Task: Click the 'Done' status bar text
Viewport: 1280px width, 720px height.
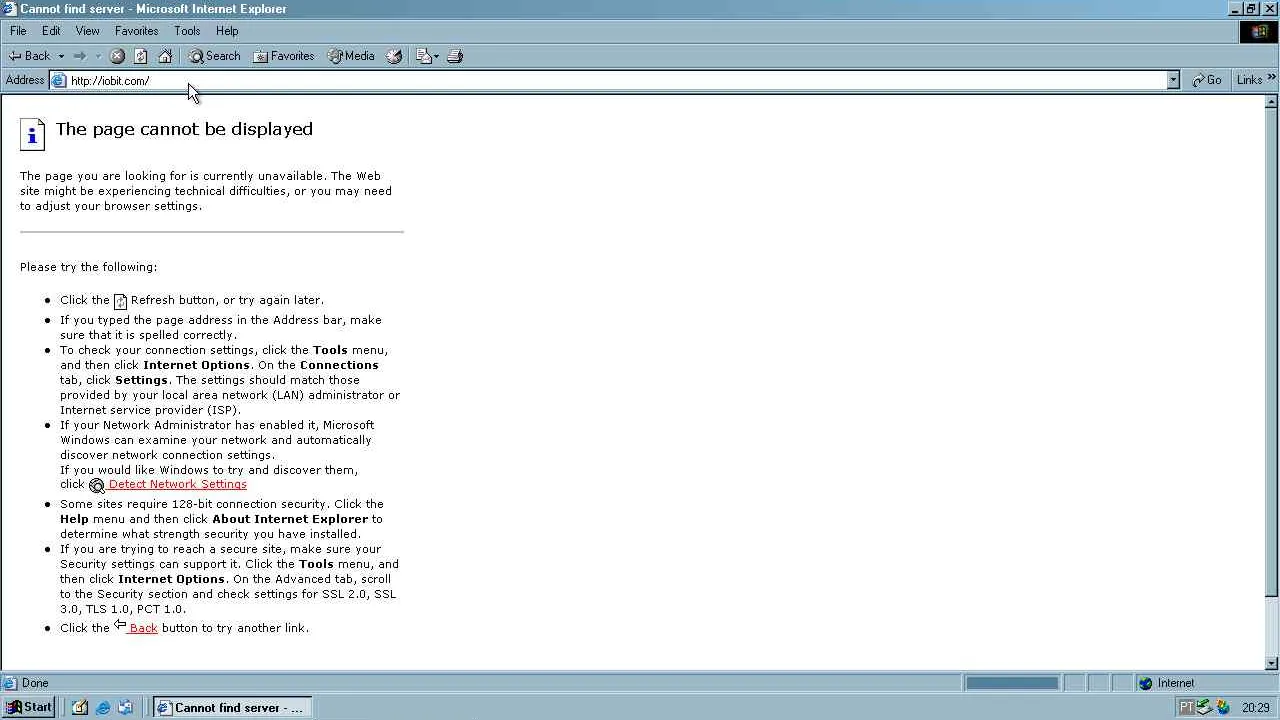Action: coord(35,683)
